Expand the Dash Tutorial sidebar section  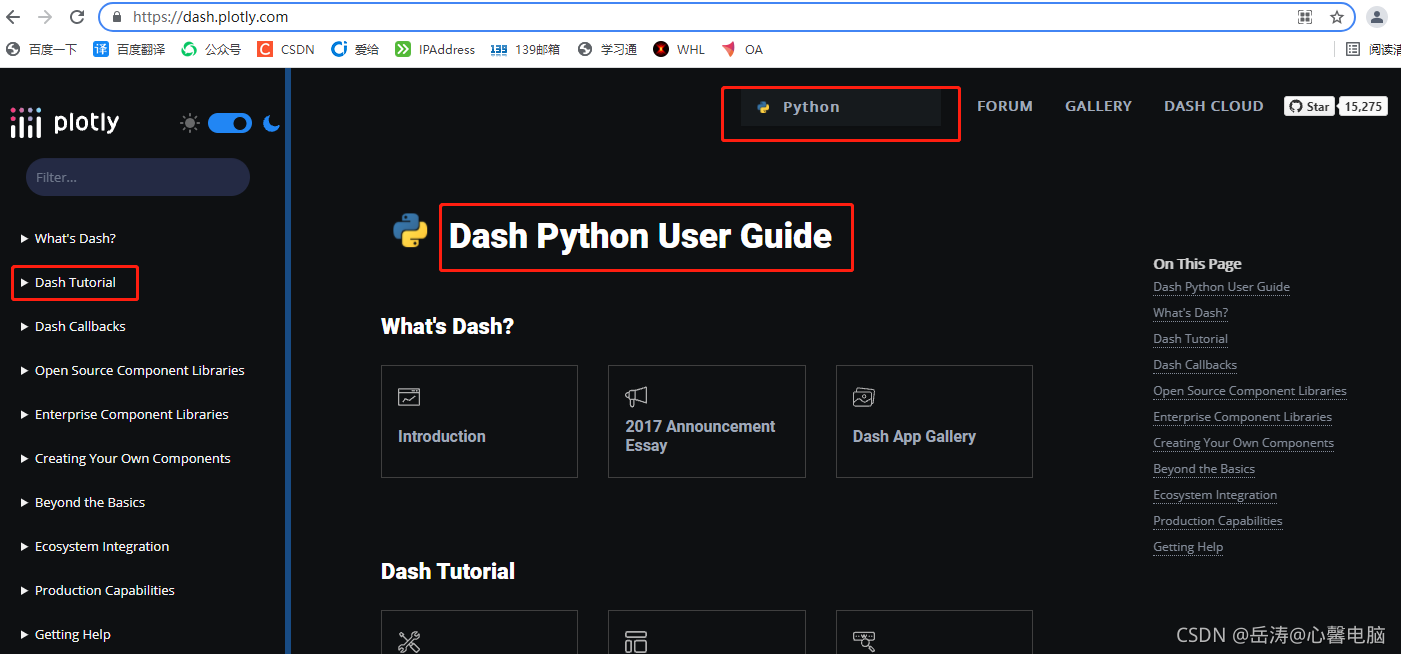coord(68,282)
